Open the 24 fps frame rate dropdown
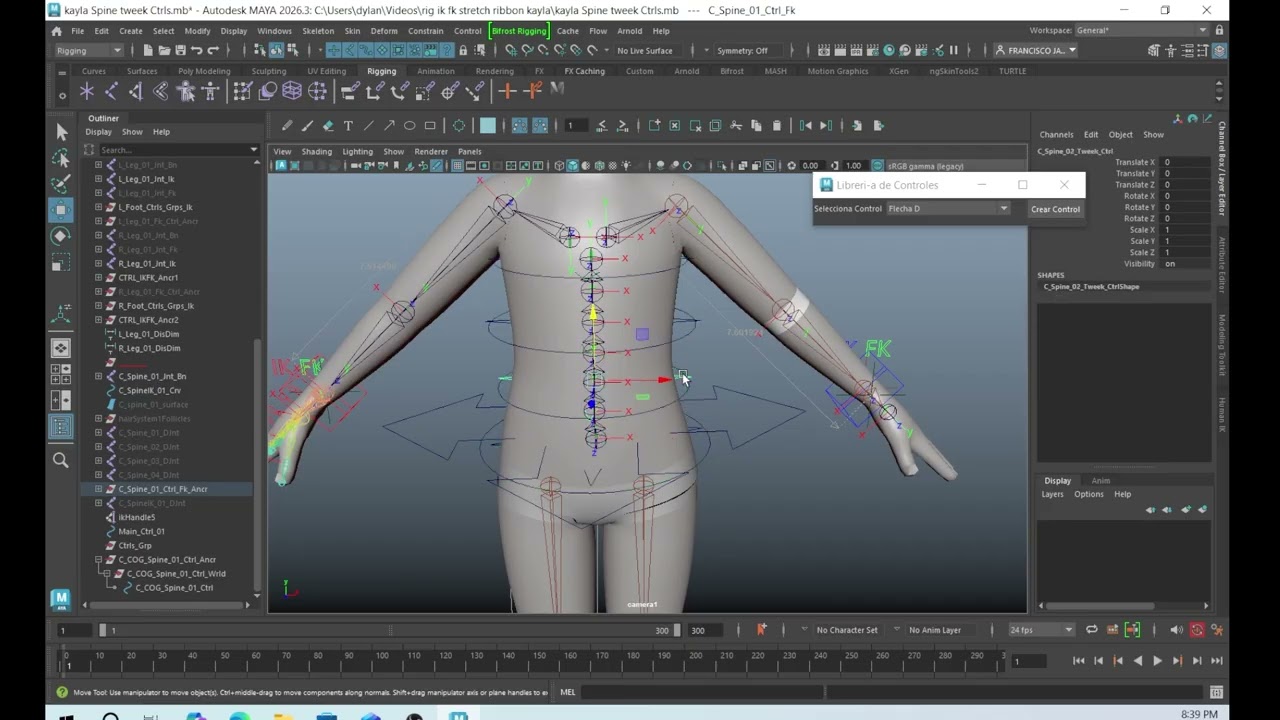 (1041, 630)
